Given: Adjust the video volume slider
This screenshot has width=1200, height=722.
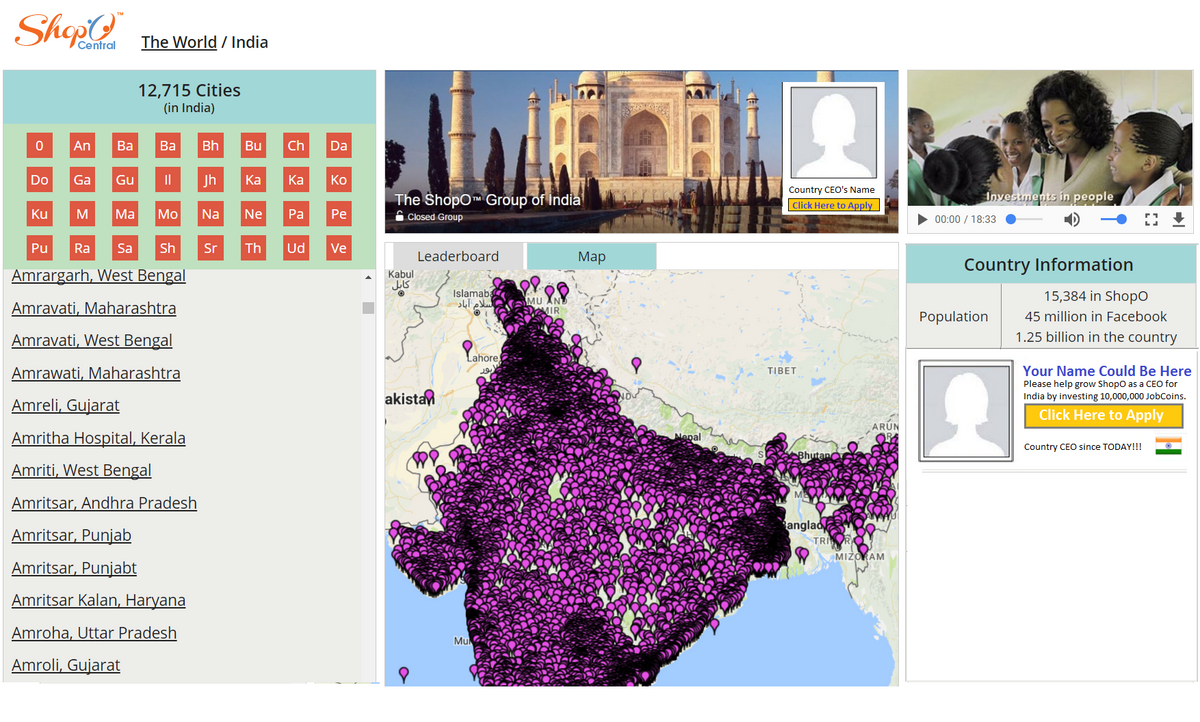Looking at the screenshot, I should 1113,219.
